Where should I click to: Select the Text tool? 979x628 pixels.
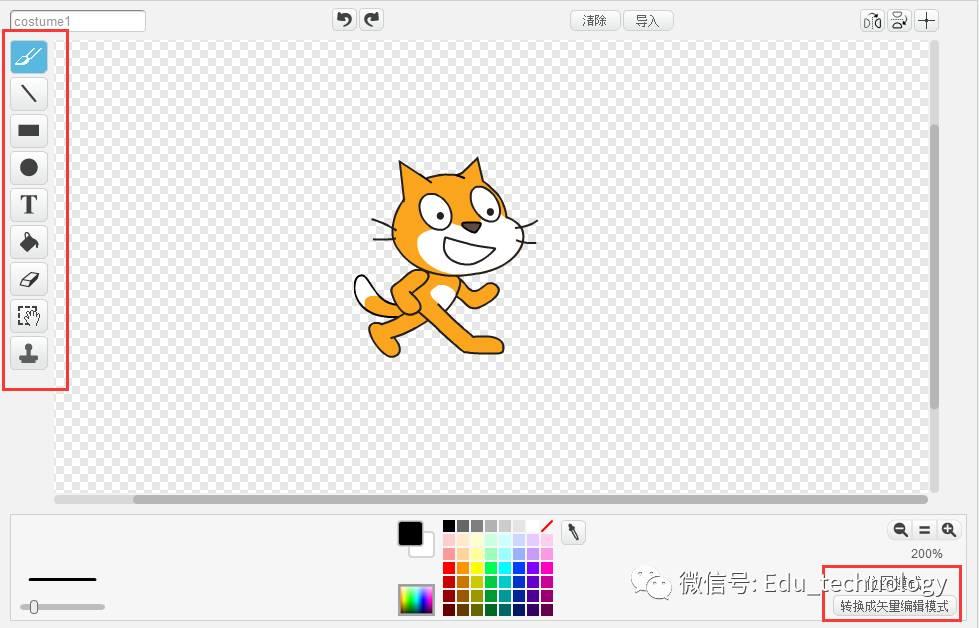(29, 205)
